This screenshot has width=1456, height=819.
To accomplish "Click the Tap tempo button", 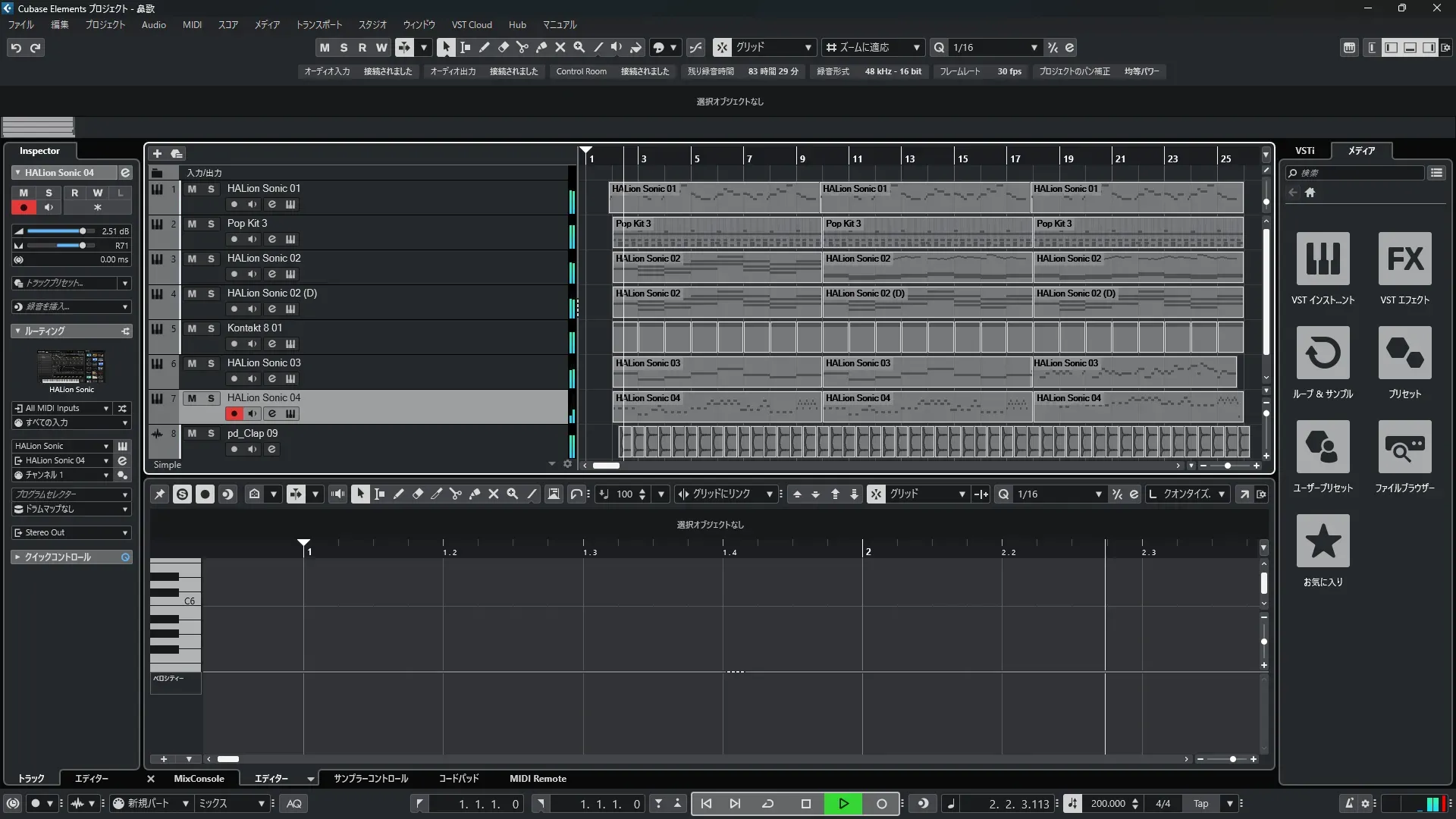I will click(x=1200, y=803).
